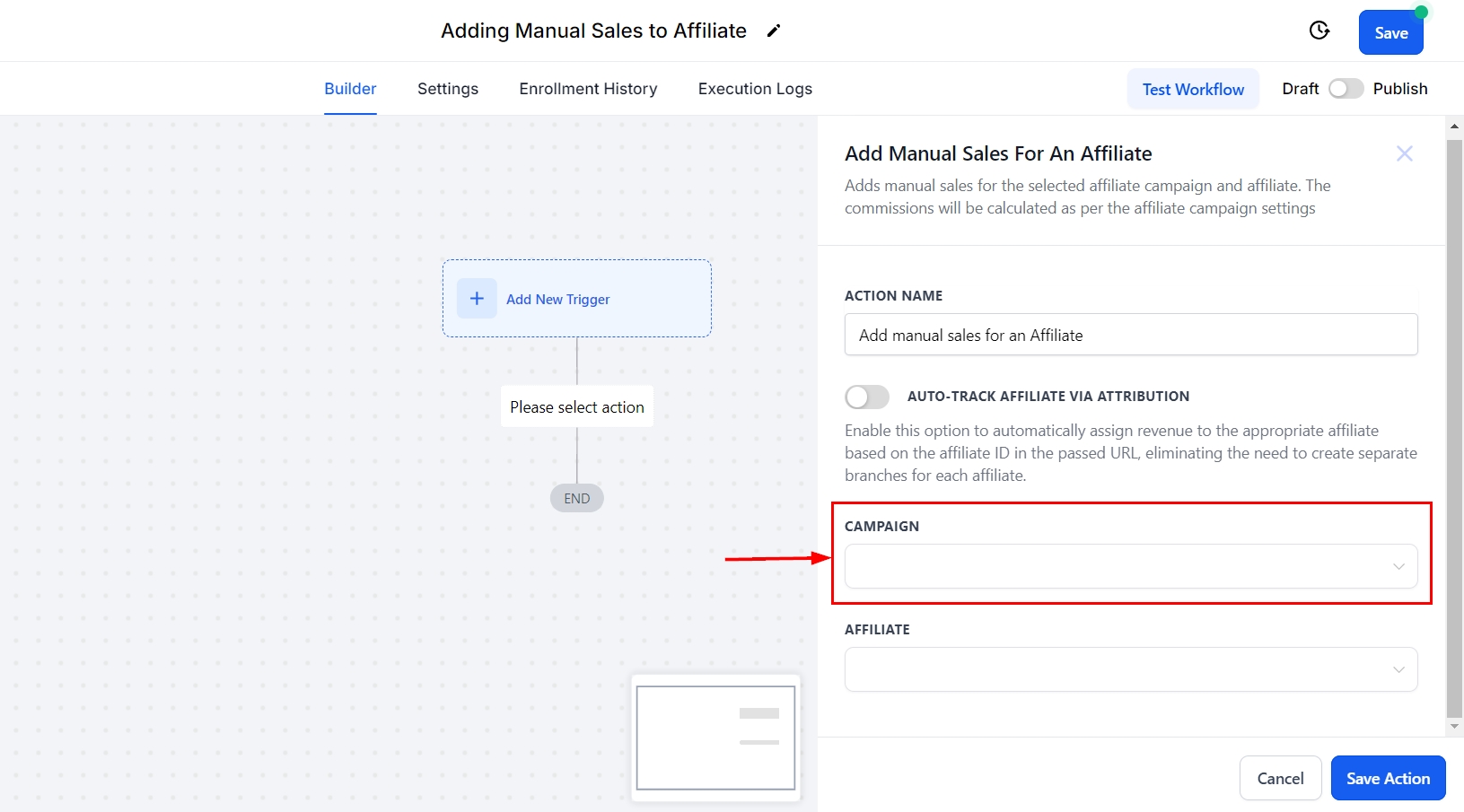Open the version history clock icon
1464x812 pixels.
point(1319,31)
